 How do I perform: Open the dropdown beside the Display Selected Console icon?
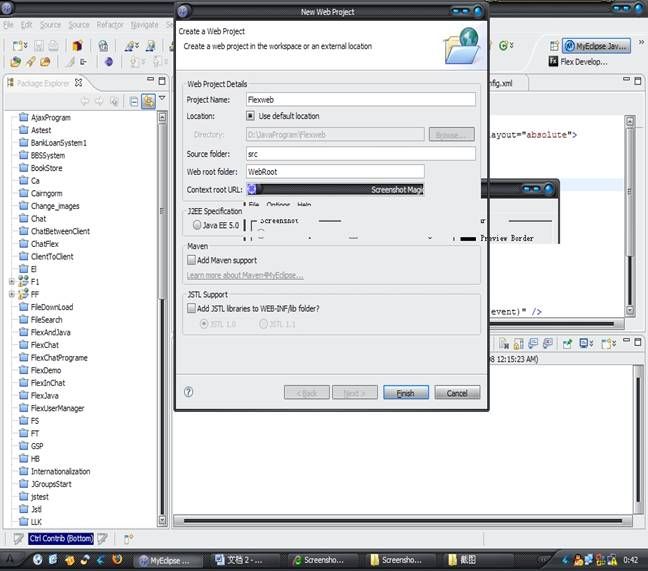click(592, 344)
